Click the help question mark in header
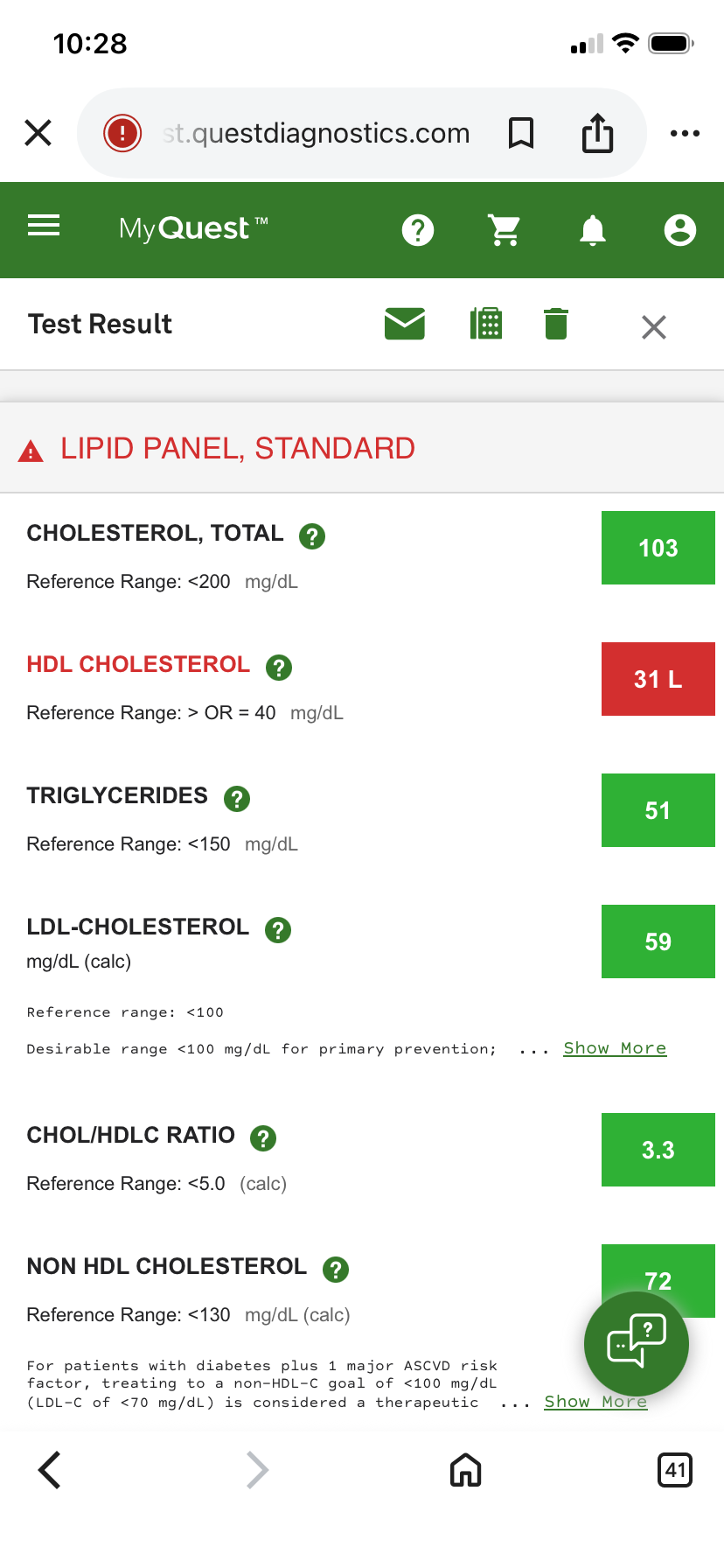 click(x=418, y=230)
